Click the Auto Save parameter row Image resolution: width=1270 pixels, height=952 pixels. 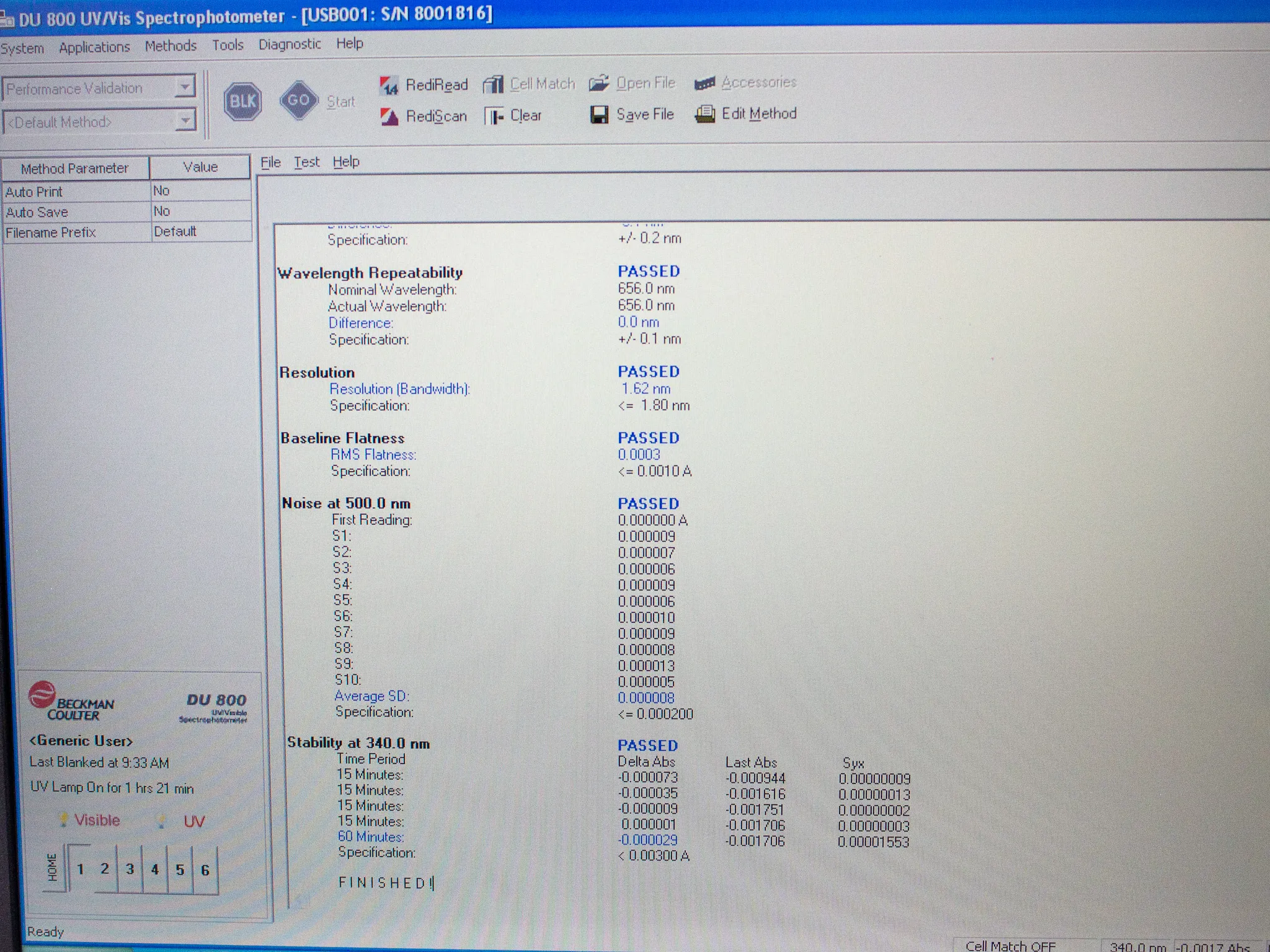coord(127,212)
